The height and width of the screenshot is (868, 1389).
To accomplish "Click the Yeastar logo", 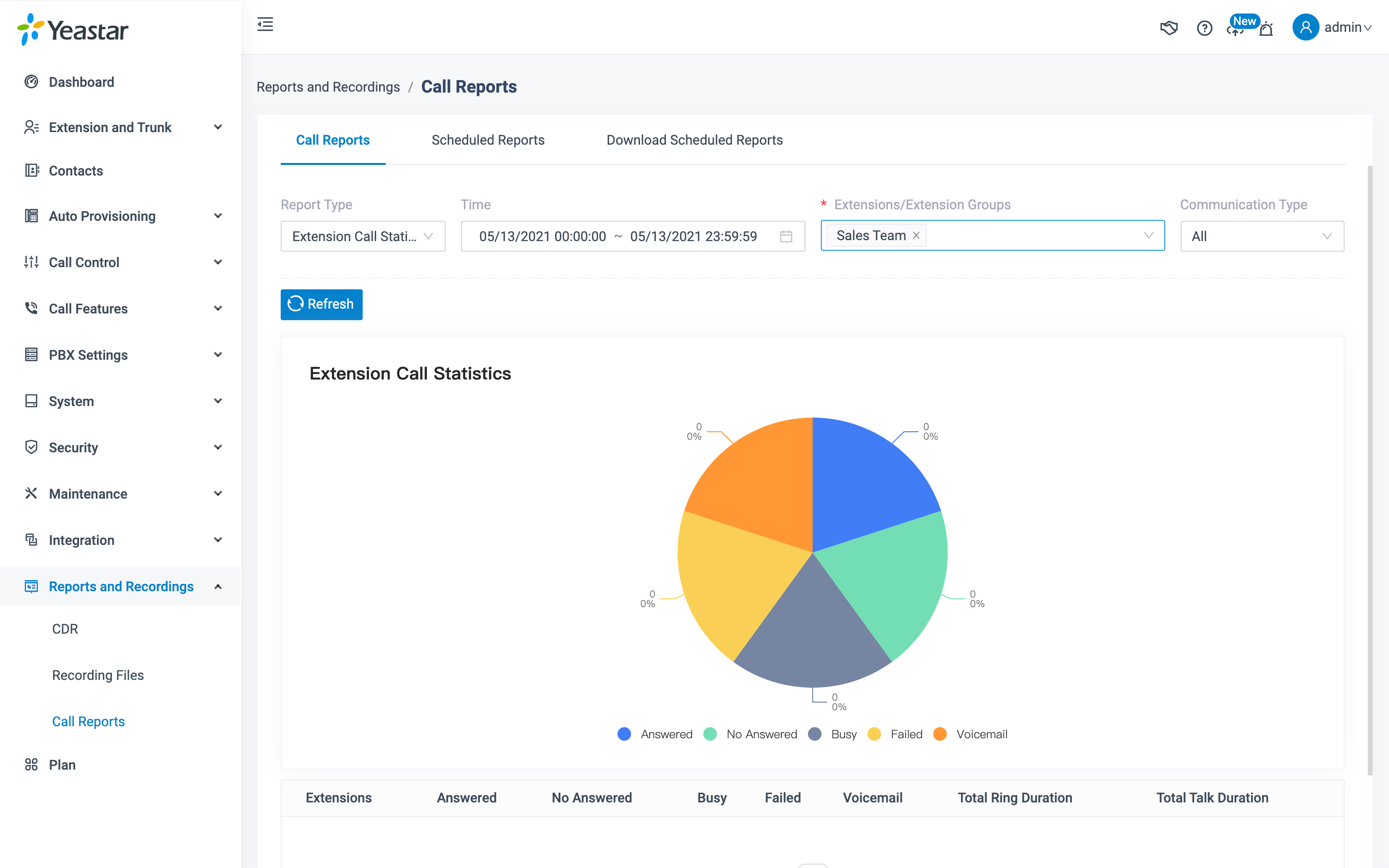I will point(73,29).
